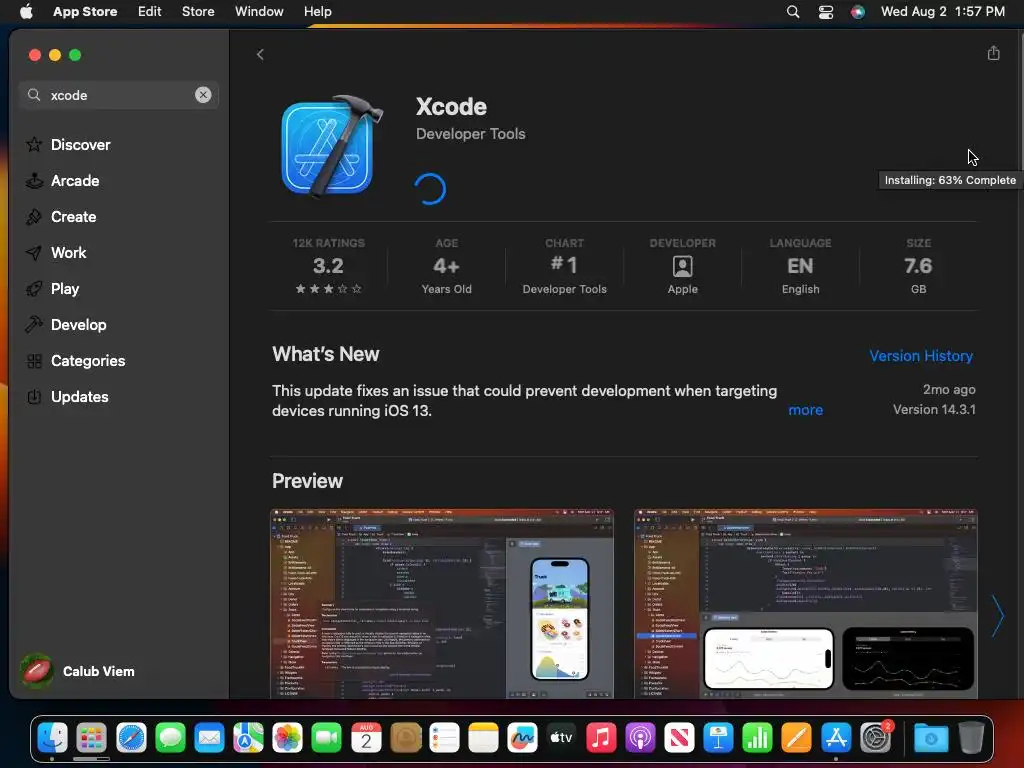This screenshot has height=768, width=1024.
Task: Open System Settings from the Dock
Action: 875,738
